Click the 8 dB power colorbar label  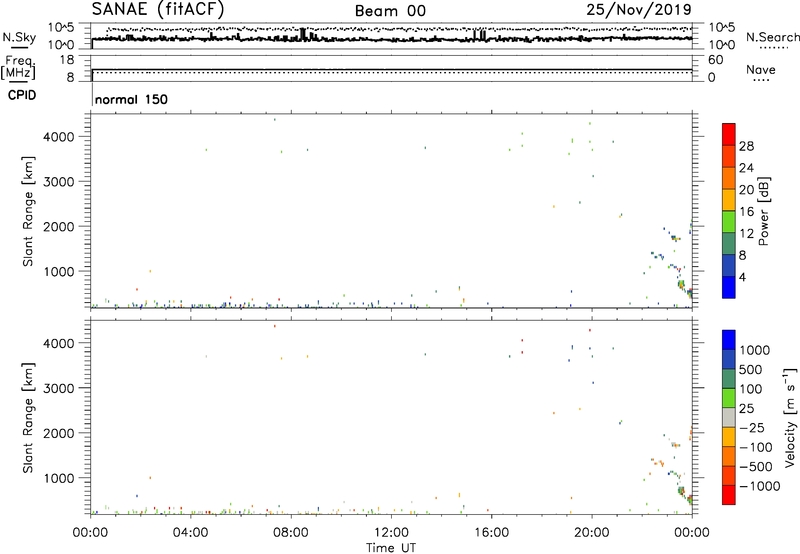click(742, 255)
